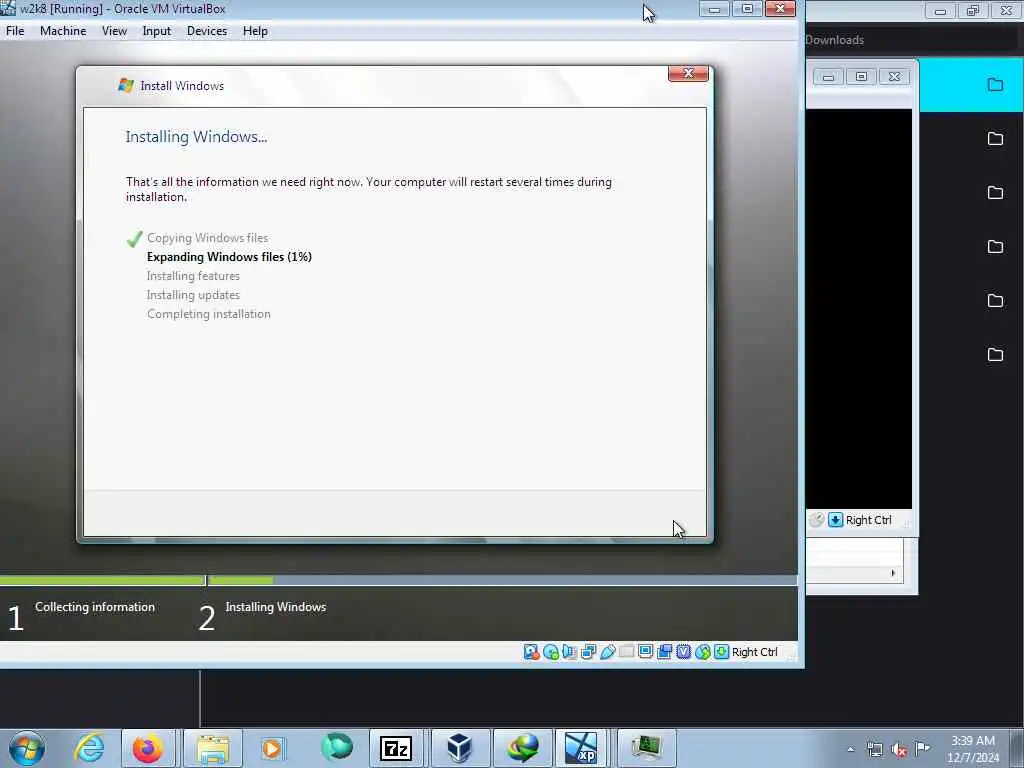Image resolution: width=1024 pixels, height=768 pixels.
Task: Click the network tray icon
Action: click(874, 749)
